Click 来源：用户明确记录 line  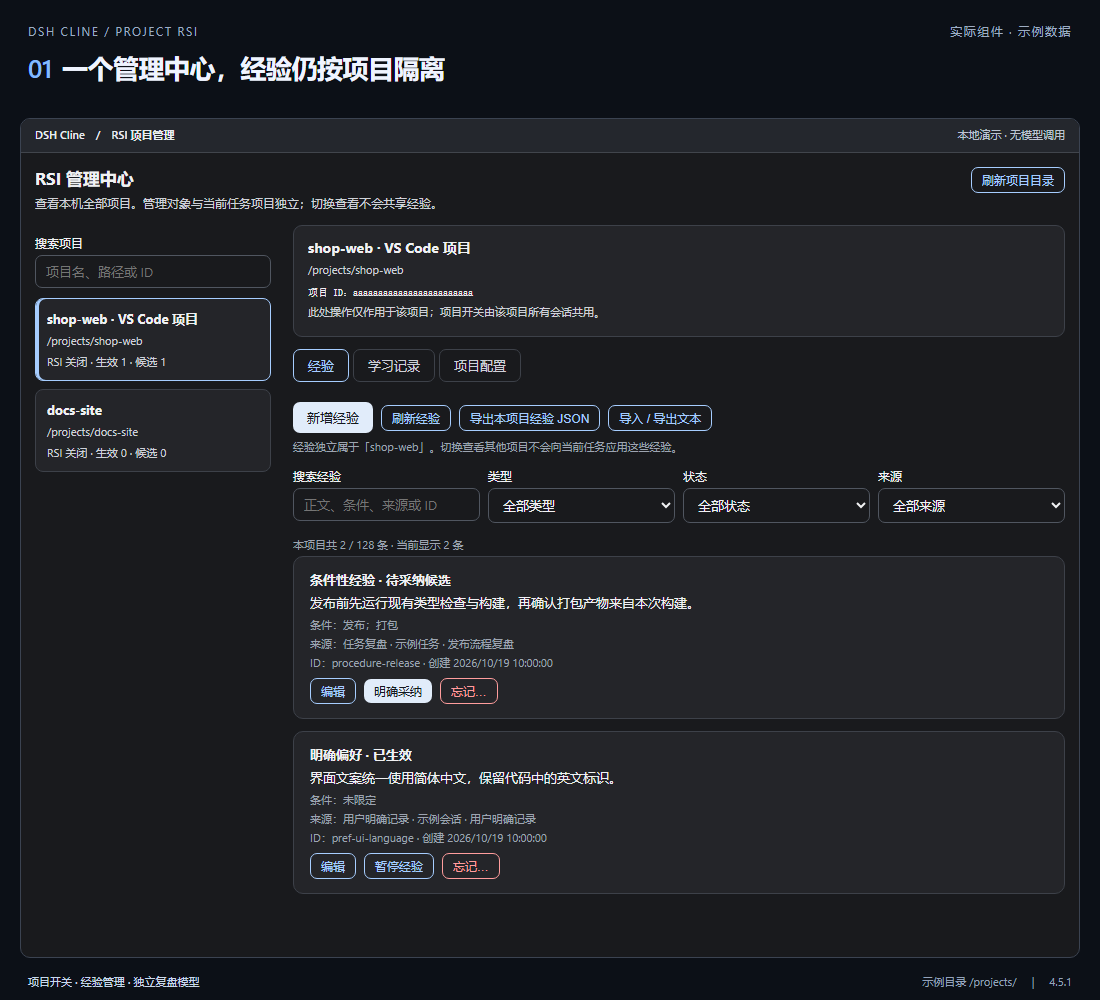point(423,819)
